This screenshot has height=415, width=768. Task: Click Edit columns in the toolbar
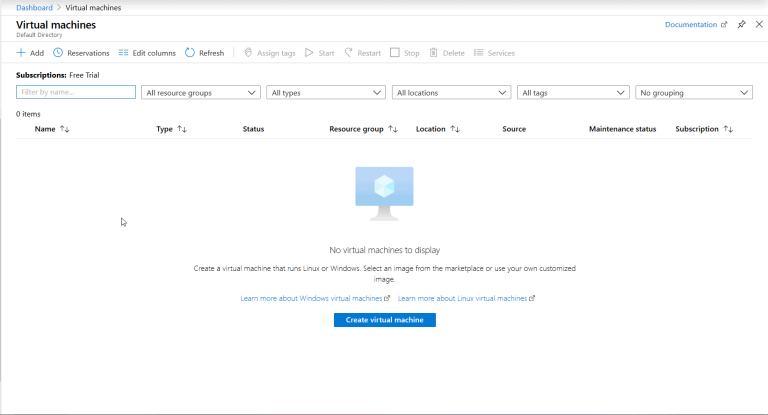coord(147,53)
